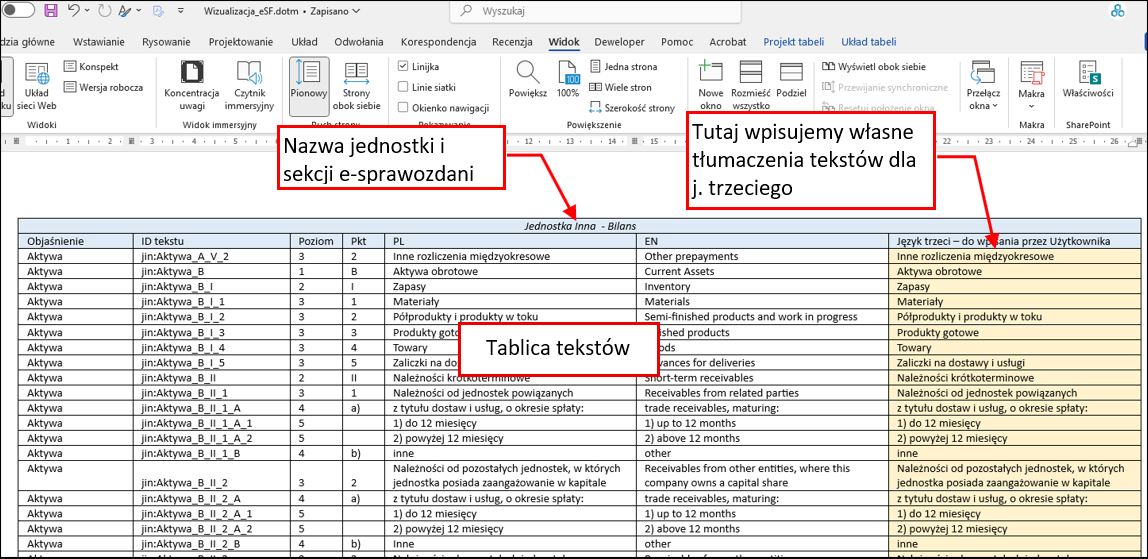Screen dimensions: 1148x559
Task: Open the Odwołania tab
Action: [359, 42]
